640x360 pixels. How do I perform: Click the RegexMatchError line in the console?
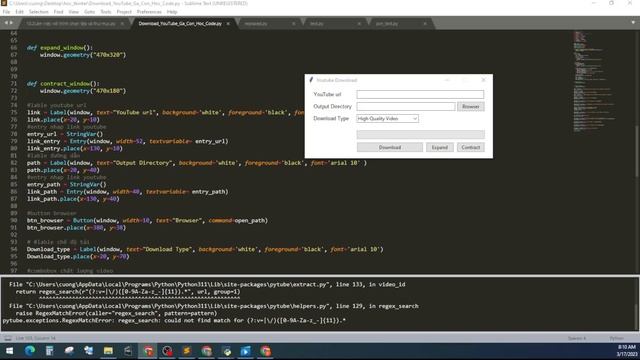point(174,320)
